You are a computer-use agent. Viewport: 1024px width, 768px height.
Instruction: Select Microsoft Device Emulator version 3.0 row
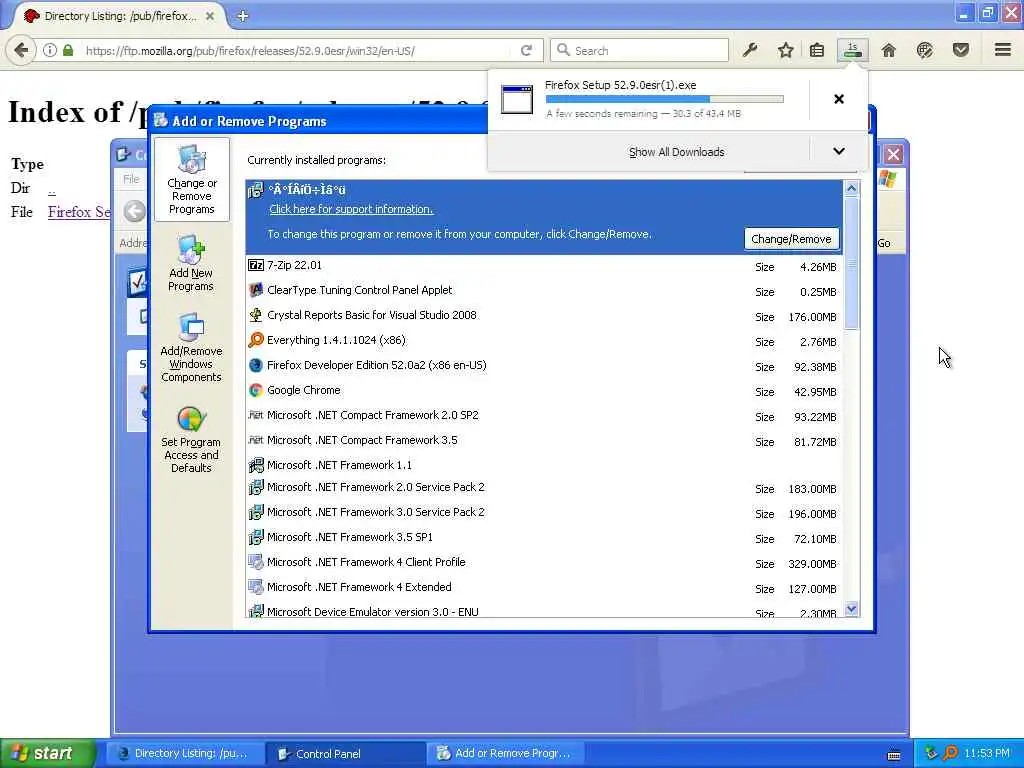(544, 610)
